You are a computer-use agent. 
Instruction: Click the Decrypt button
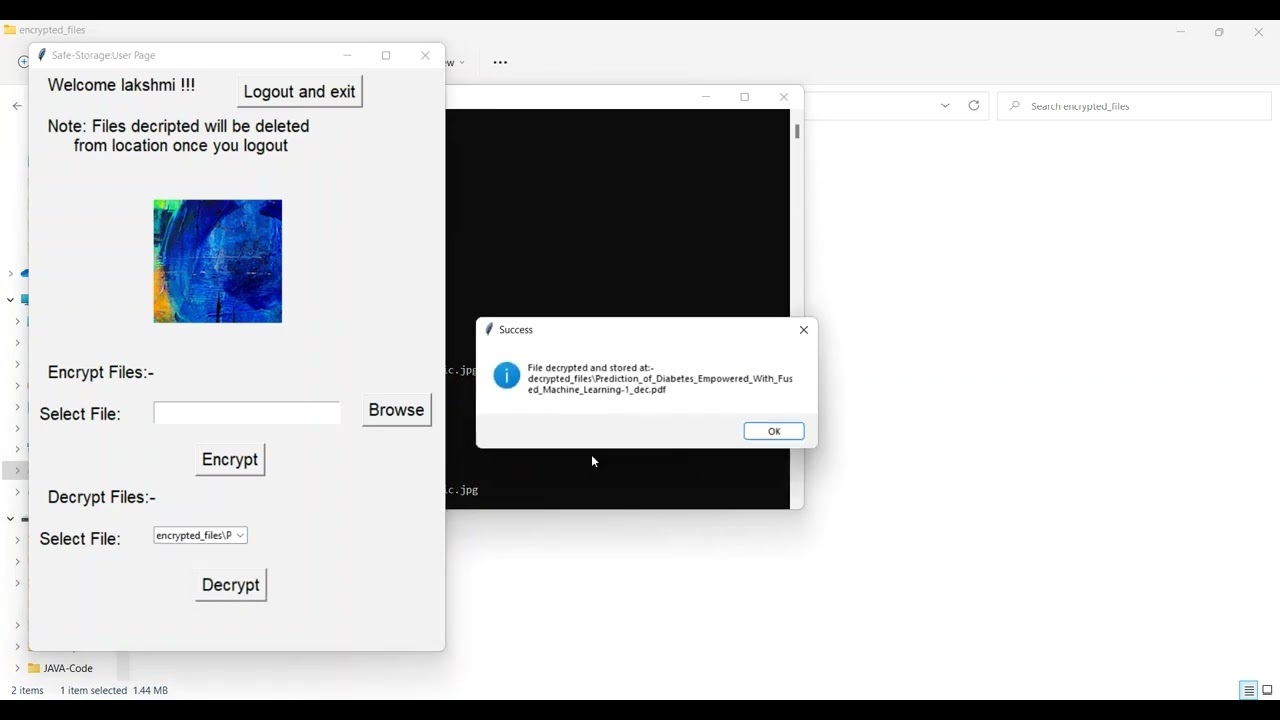231,585
